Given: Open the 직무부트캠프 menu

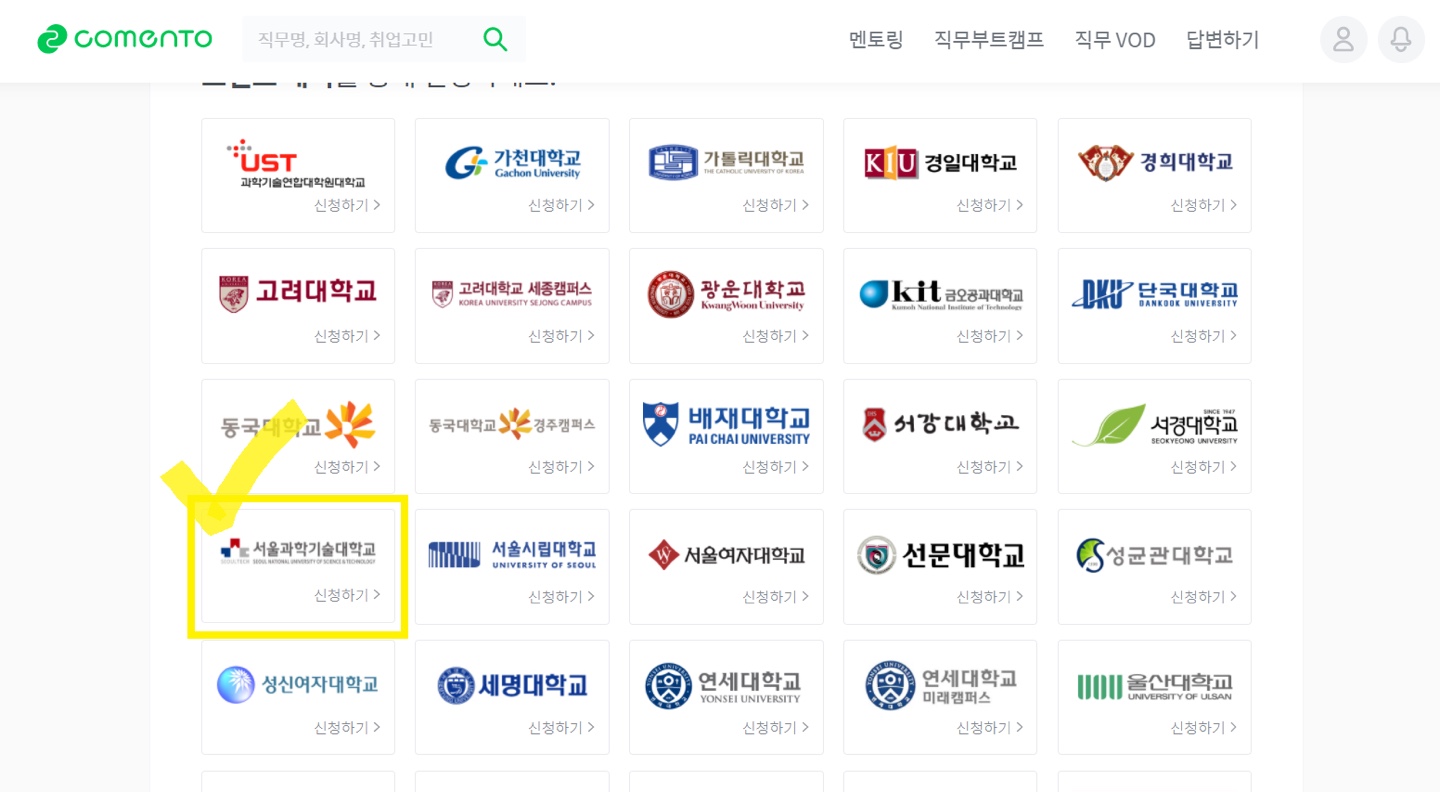Looking at the screenshot, I should click(989, 40).
